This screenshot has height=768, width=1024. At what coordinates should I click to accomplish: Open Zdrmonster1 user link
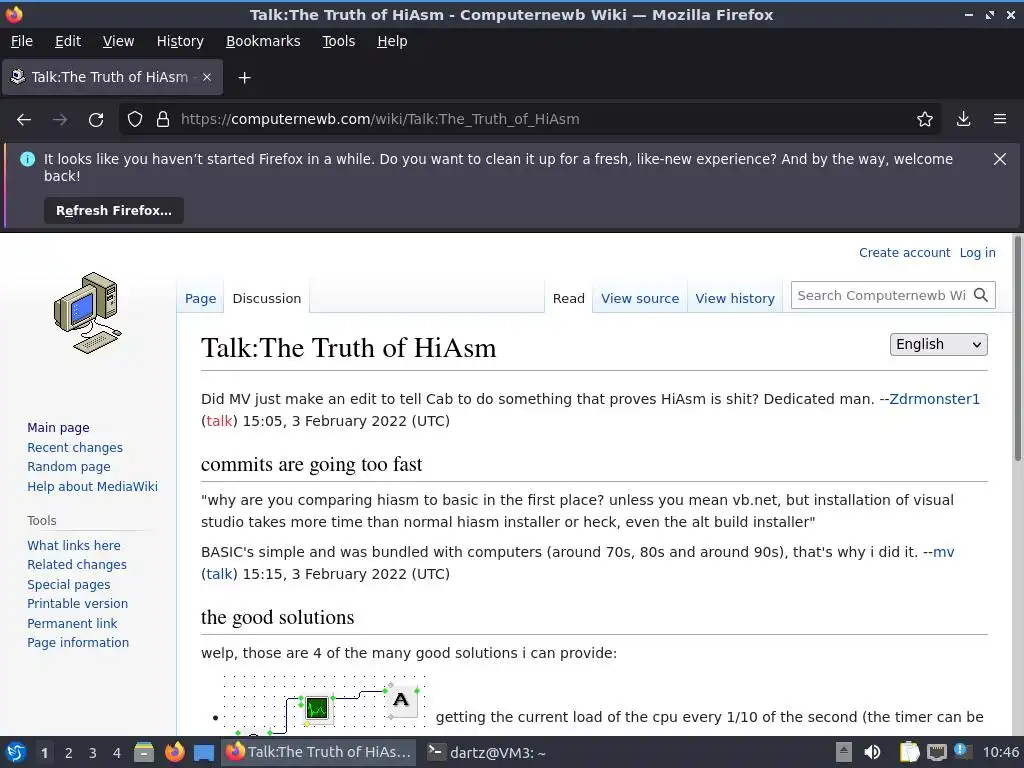pos(935,399)
